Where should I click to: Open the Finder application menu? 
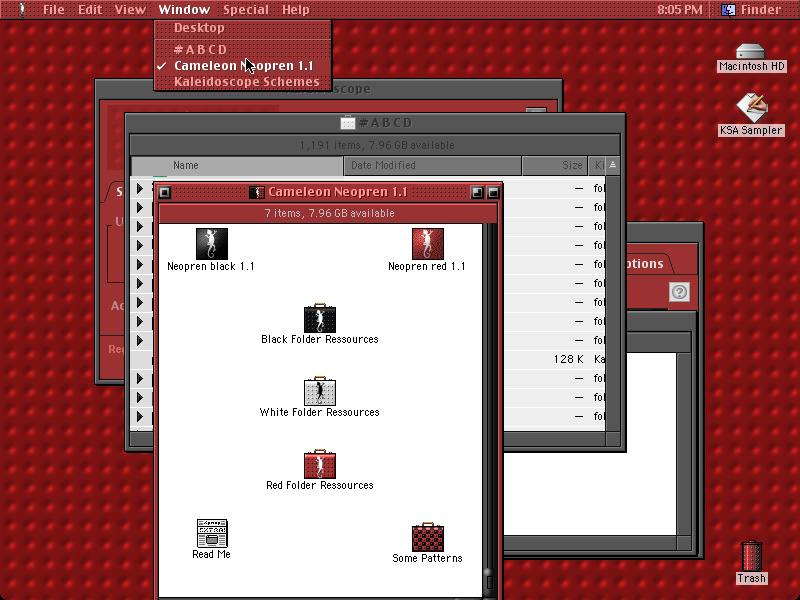tap(751, 10)
